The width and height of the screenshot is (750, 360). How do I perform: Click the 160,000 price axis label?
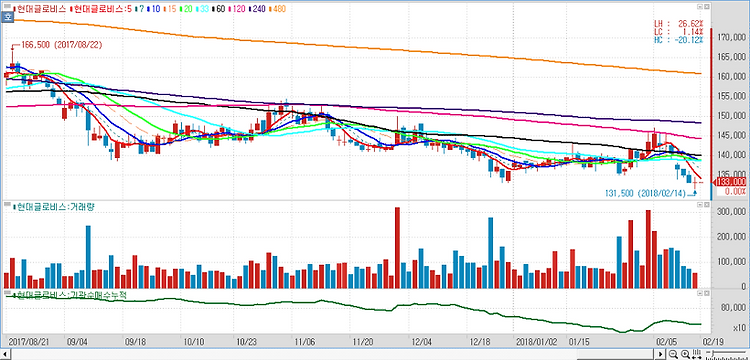click(731, 76)
